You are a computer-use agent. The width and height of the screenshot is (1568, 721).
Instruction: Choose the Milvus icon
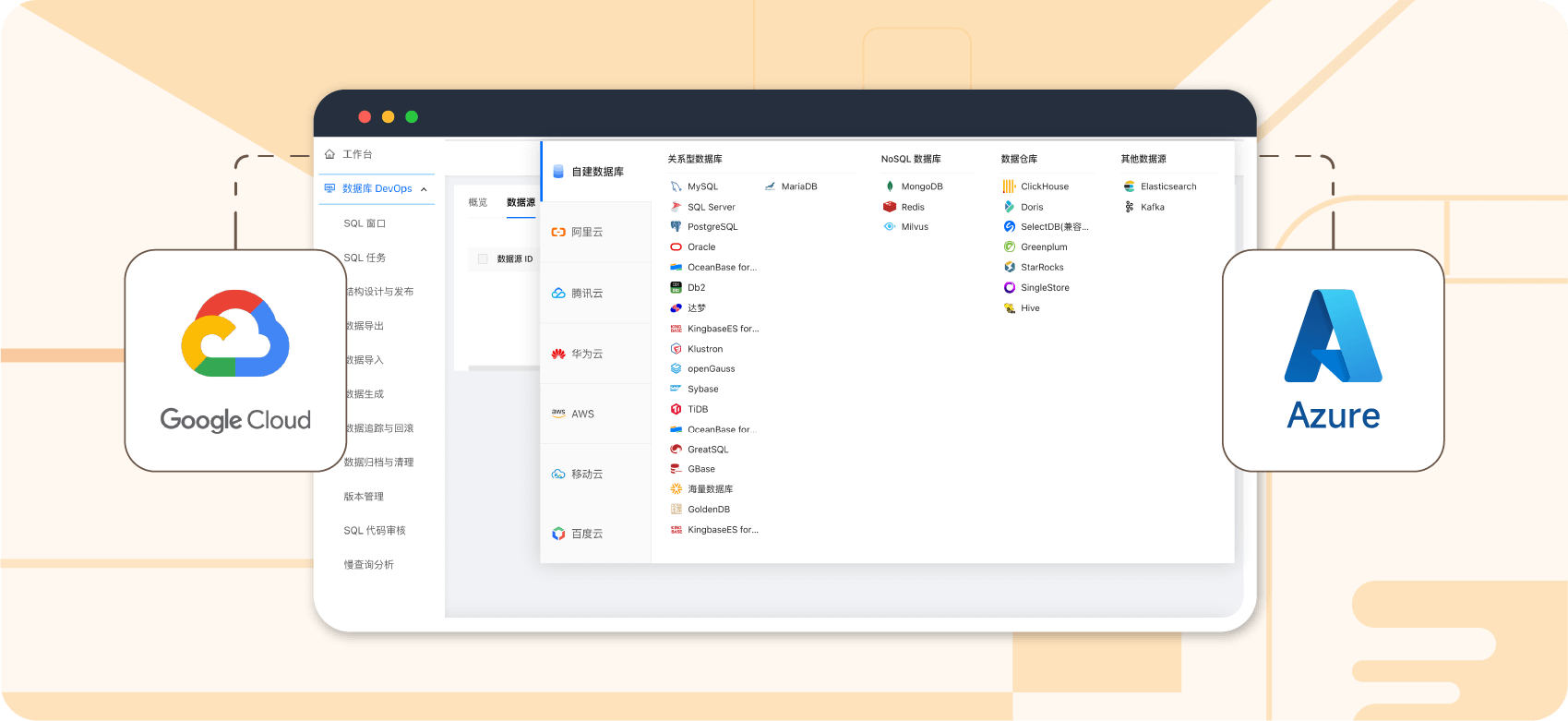(890, 226)
